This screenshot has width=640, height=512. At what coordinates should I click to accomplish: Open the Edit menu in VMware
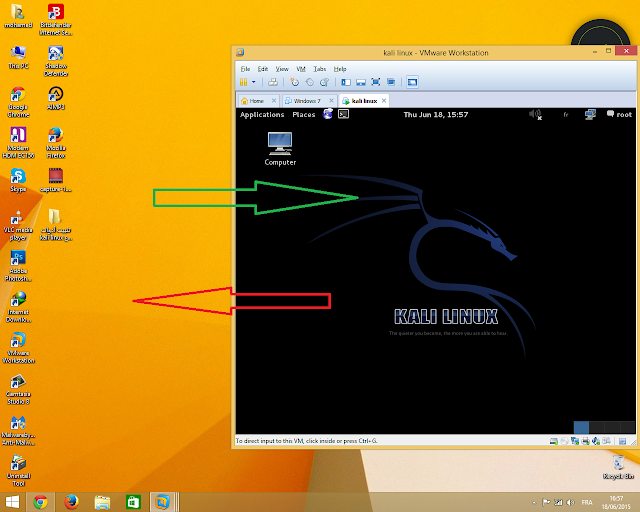click(x=263, y=69)
